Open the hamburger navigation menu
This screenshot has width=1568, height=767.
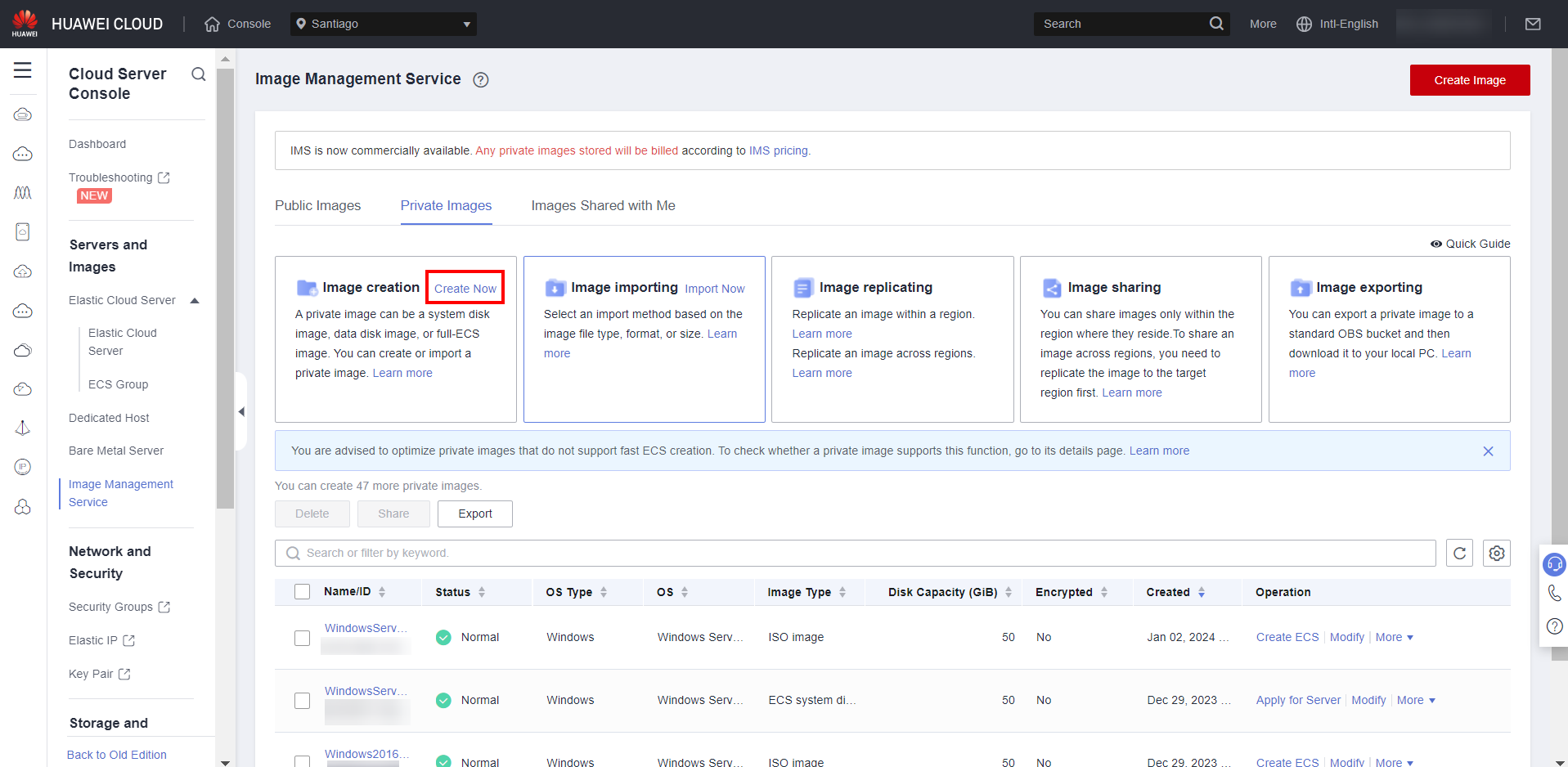23,70
